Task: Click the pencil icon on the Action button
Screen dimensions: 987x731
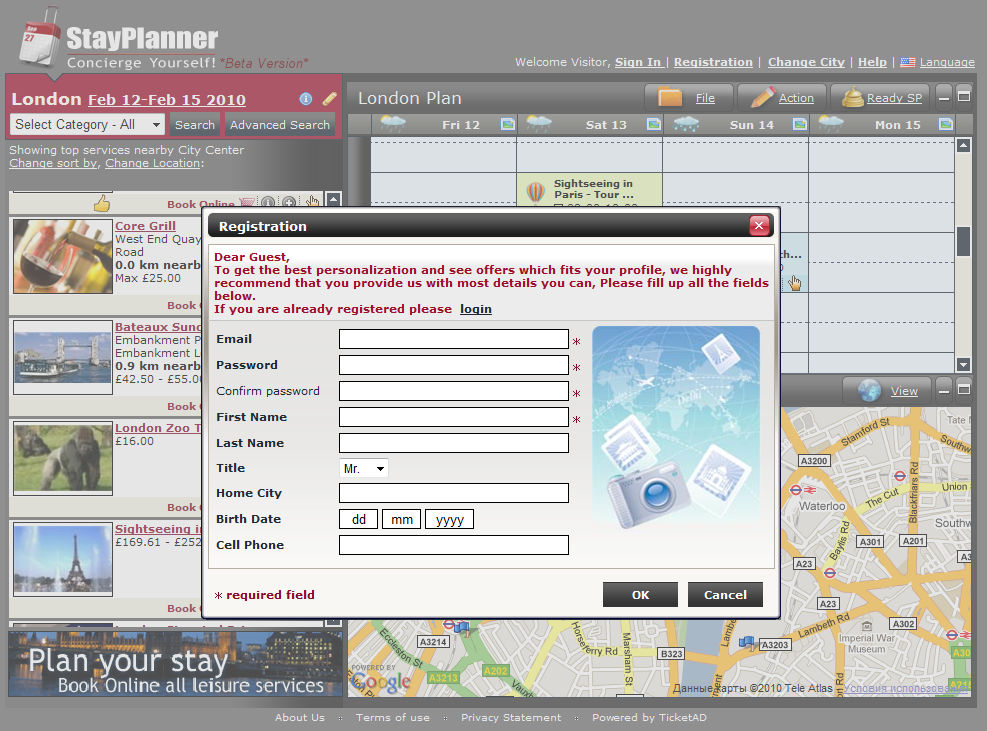Action: [762, 98]
